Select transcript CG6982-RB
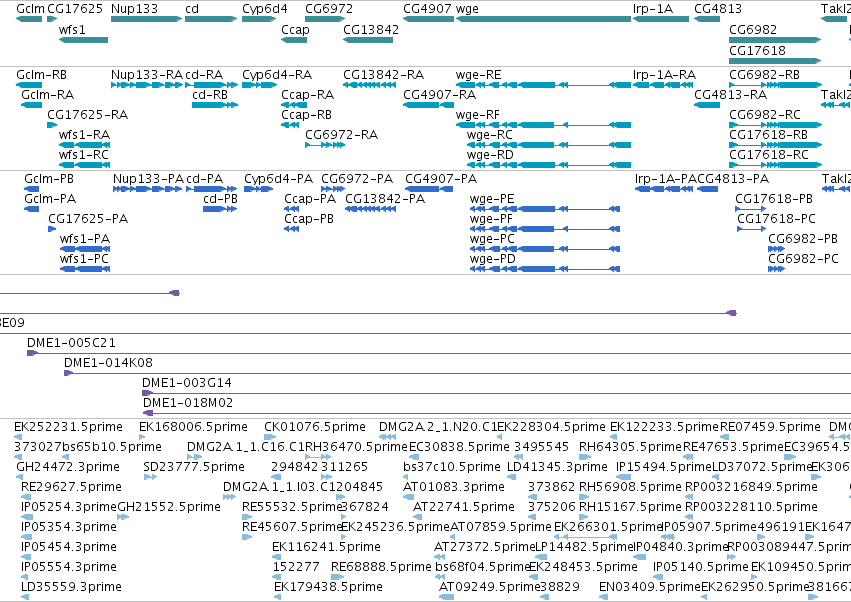 click(774, 85)
